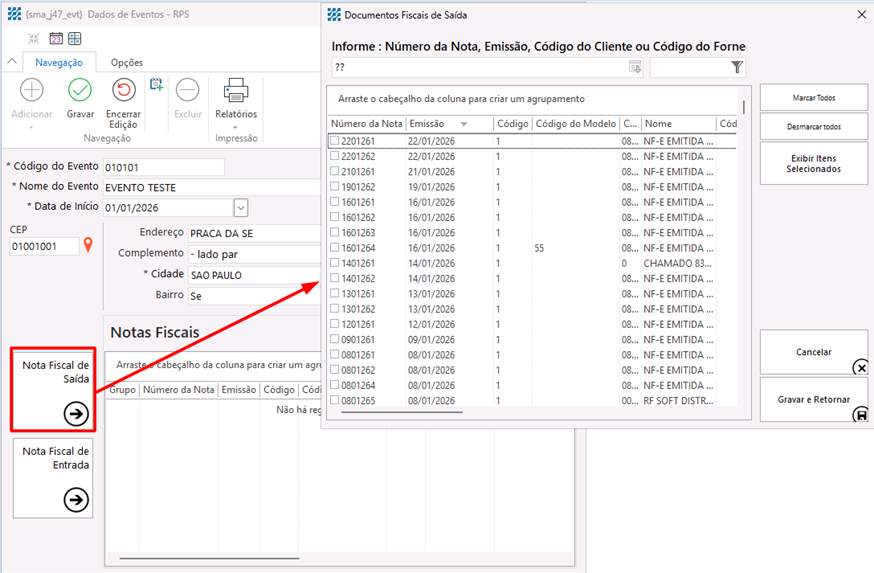Open the Data de Início date dropdown

click(x=240, y=207)
